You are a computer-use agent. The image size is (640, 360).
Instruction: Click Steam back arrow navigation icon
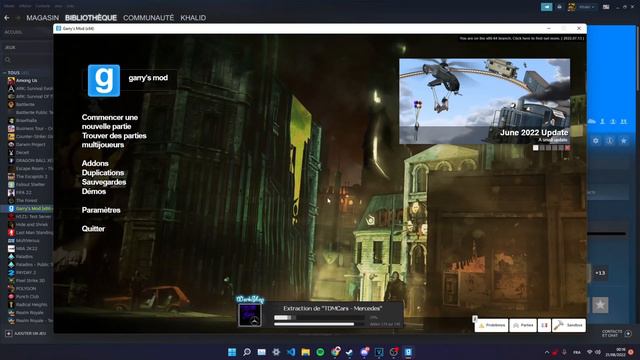pyautogui.click(x=7, y=18)
